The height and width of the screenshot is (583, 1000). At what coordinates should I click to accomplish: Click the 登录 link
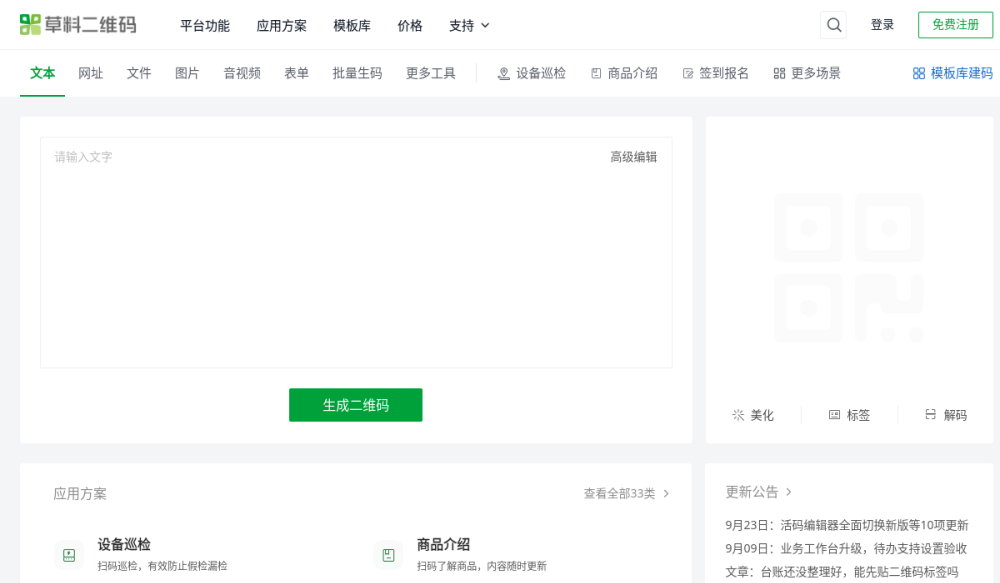(883, 25)
